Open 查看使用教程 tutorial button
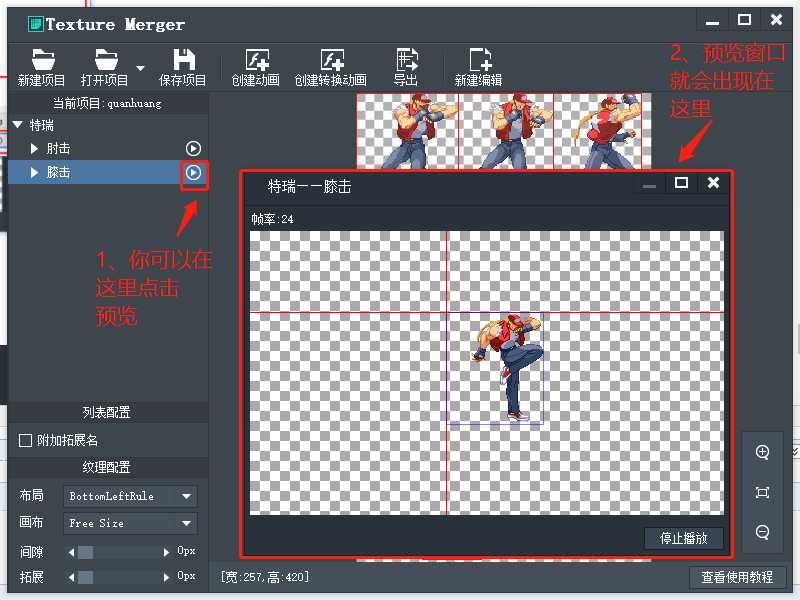Viewport: 800px width, 600px height. (x=737, y=577)
